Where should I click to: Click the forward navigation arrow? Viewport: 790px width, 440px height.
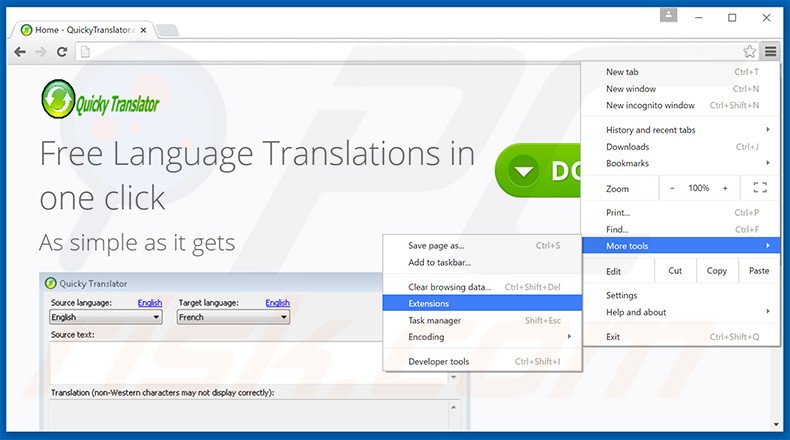click(x=41, y=51)
